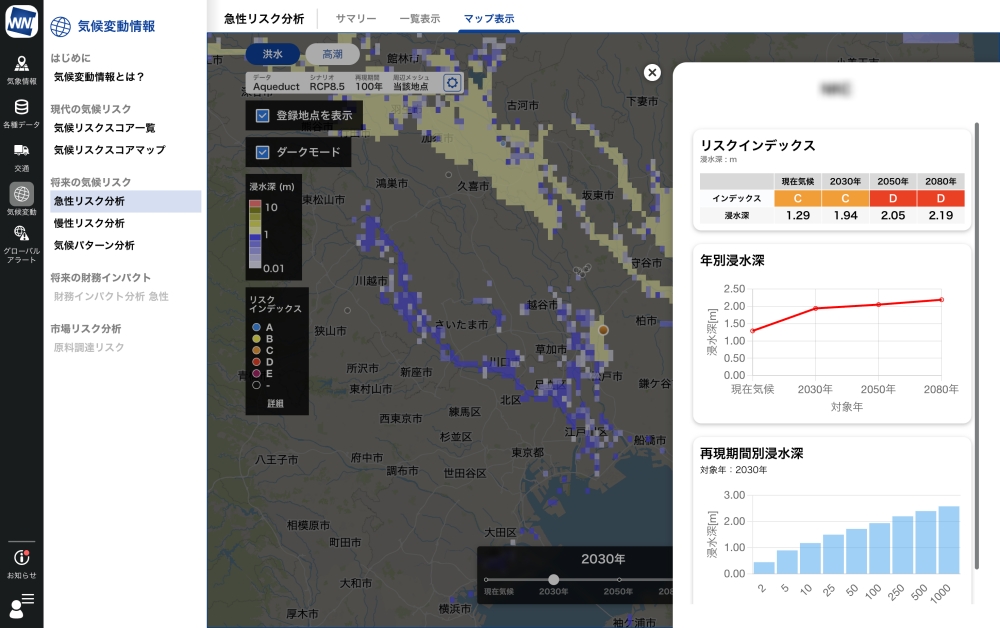Switch to the サマリー tab
The image size is (1000, 628).
(x=356, y=18)
